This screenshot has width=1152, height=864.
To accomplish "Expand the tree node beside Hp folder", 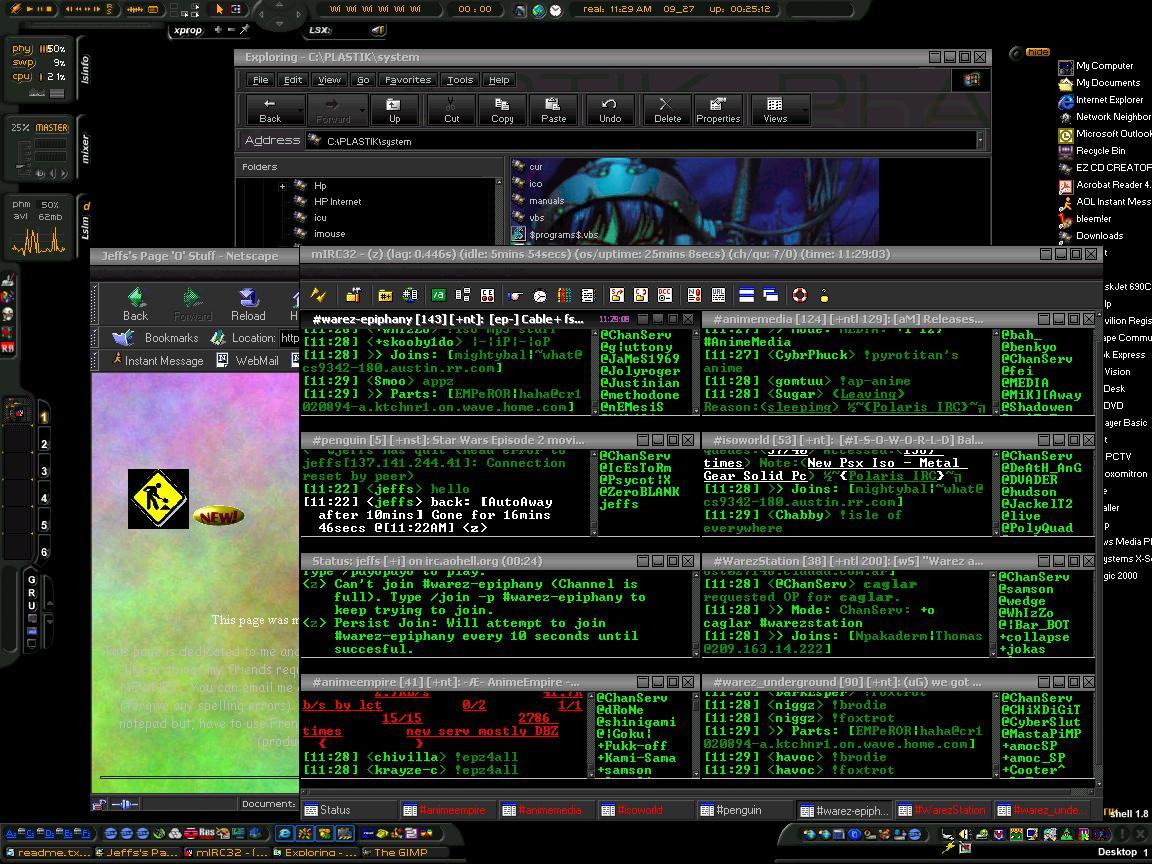I will (x=283, y=186).
